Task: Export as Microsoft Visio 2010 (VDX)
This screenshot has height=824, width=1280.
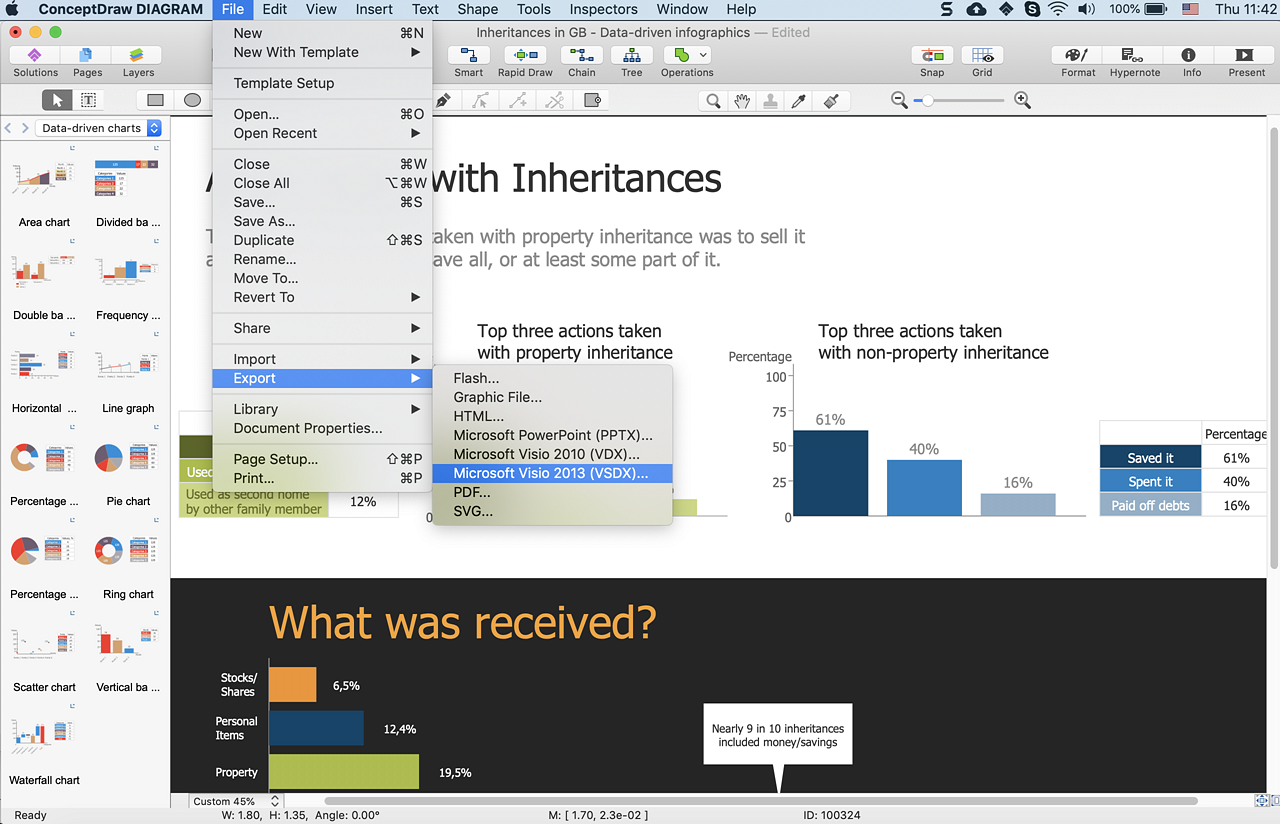Action: click(x=552, y=454)
